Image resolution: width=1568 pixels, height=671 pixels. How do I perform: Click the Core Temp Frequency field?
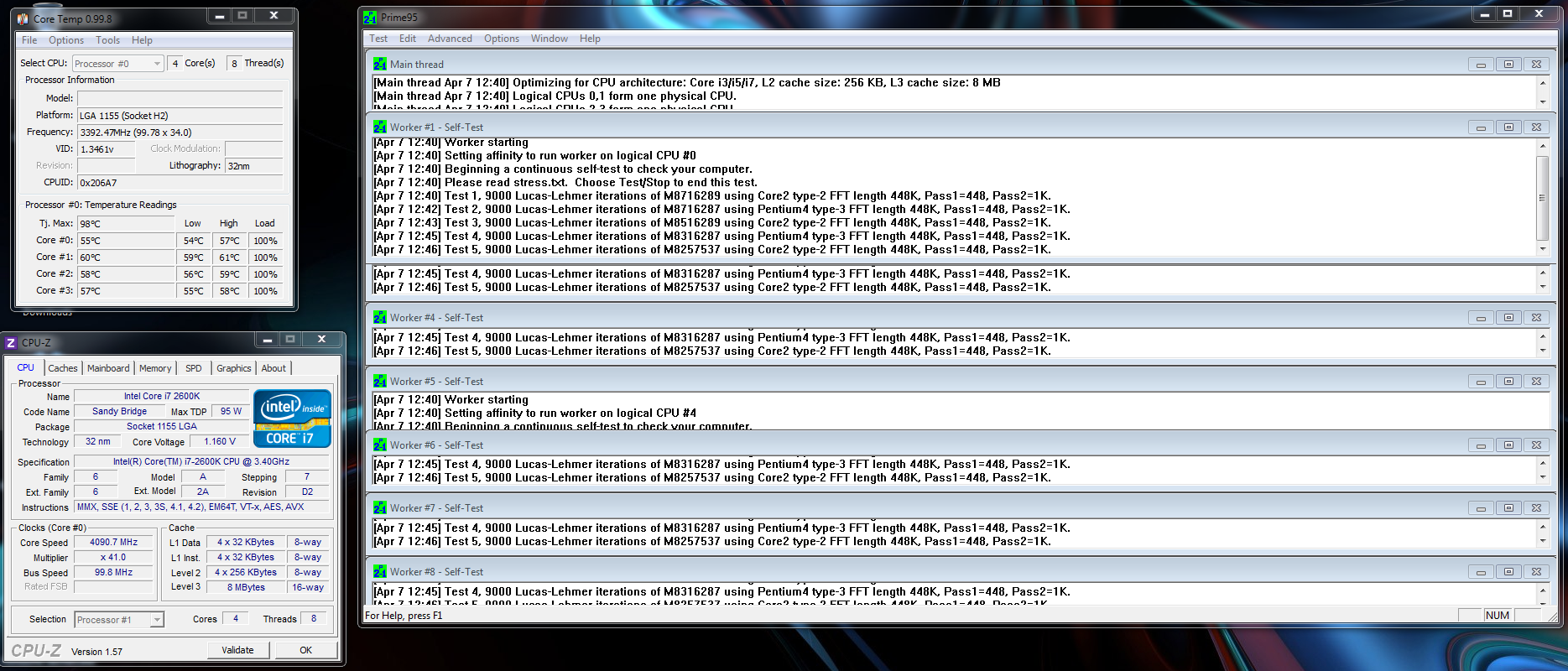tap(180, 133)
